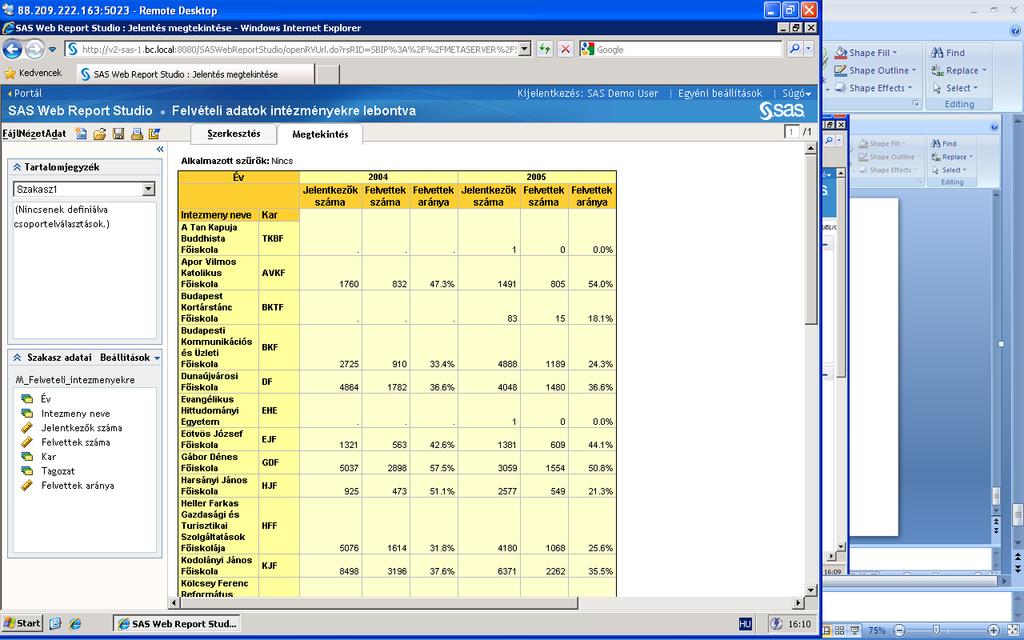This screenshot has height=640, width=1024.
Task: Open the Szakasz1 section dropdown
Action: click(x=149, y=189)
